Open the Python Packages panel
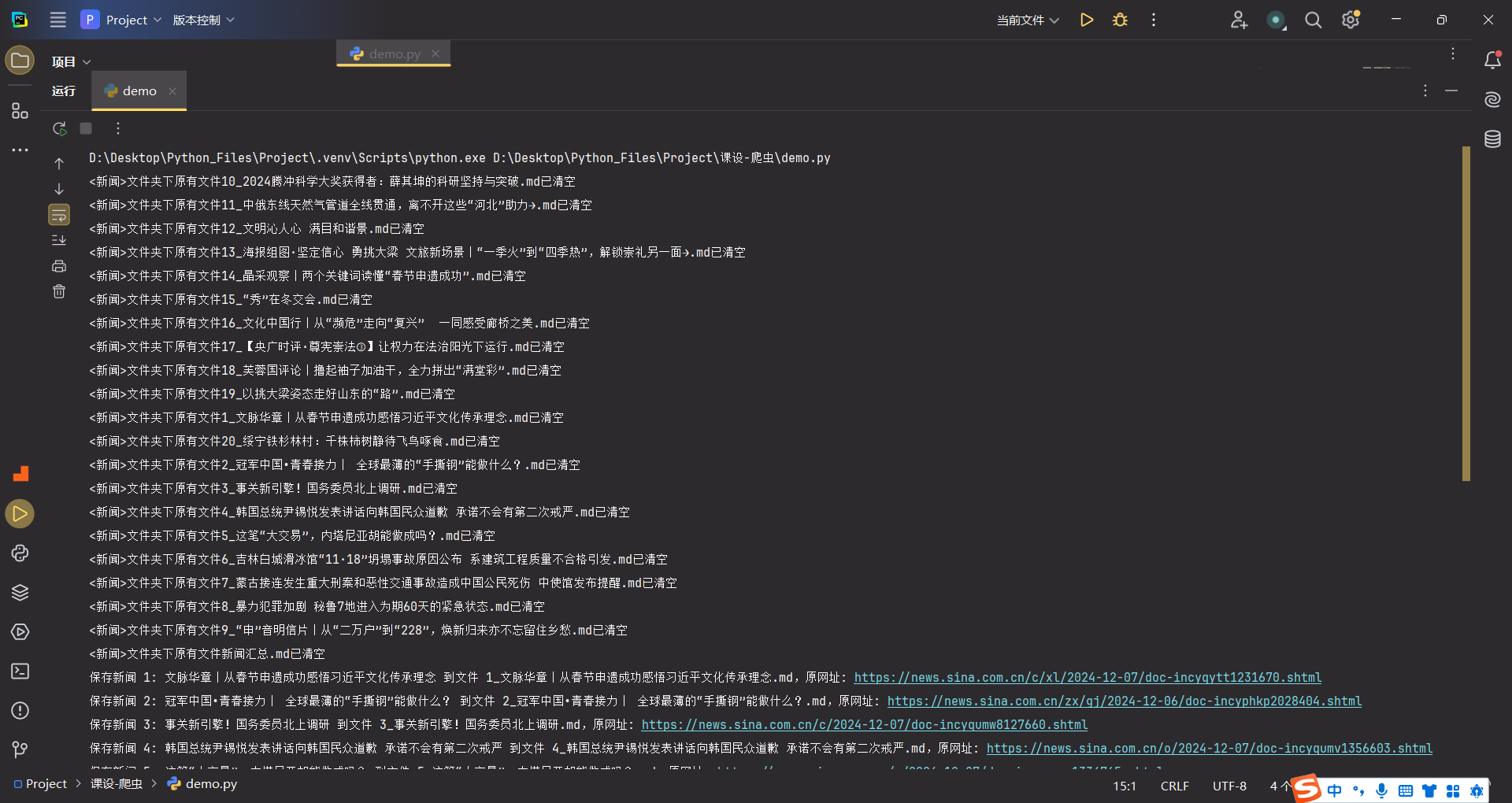This screenshot has height=803, width=1512. point(20,593)
